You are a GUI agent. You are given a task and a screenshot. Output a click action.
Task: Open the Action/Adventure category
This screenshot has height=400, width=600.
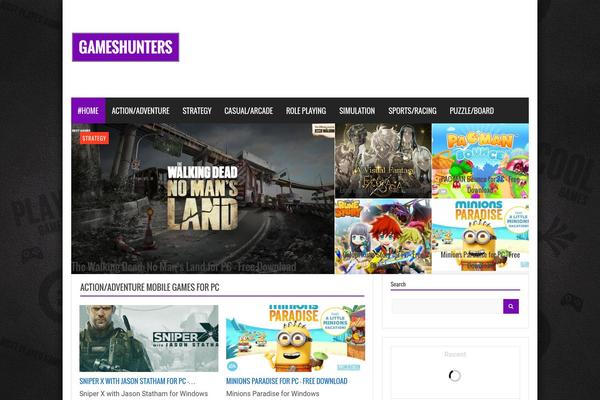[x=140, y=111]
